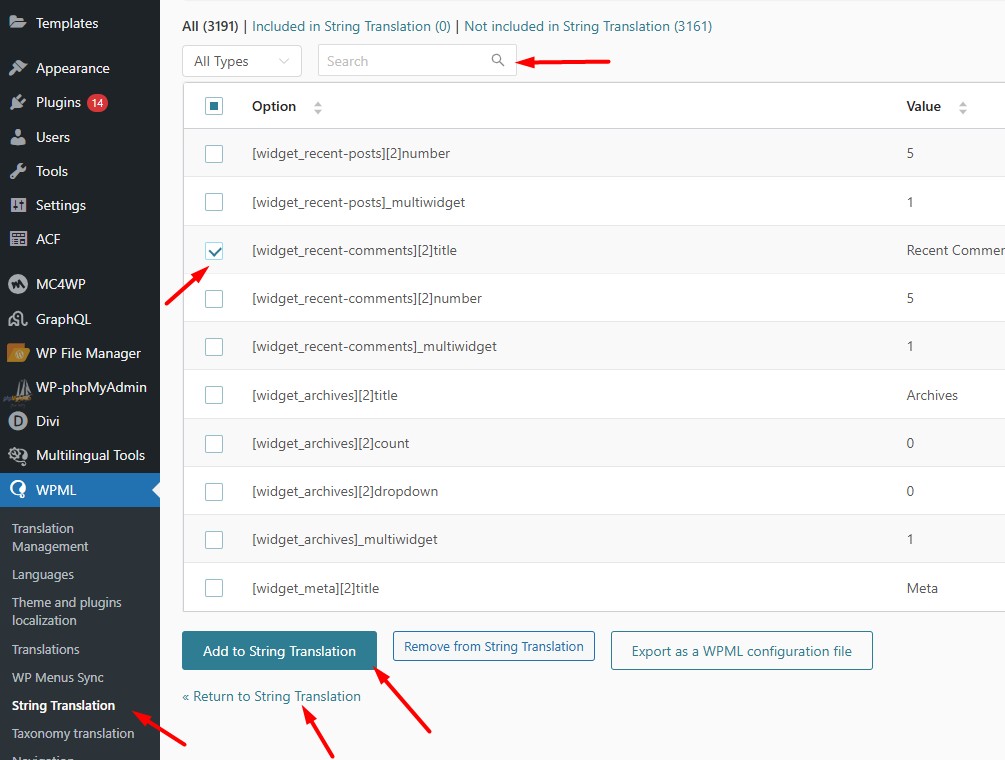Click the Search input field
The height and width of the screenshot is (760, 1005).
pos(417,61)
